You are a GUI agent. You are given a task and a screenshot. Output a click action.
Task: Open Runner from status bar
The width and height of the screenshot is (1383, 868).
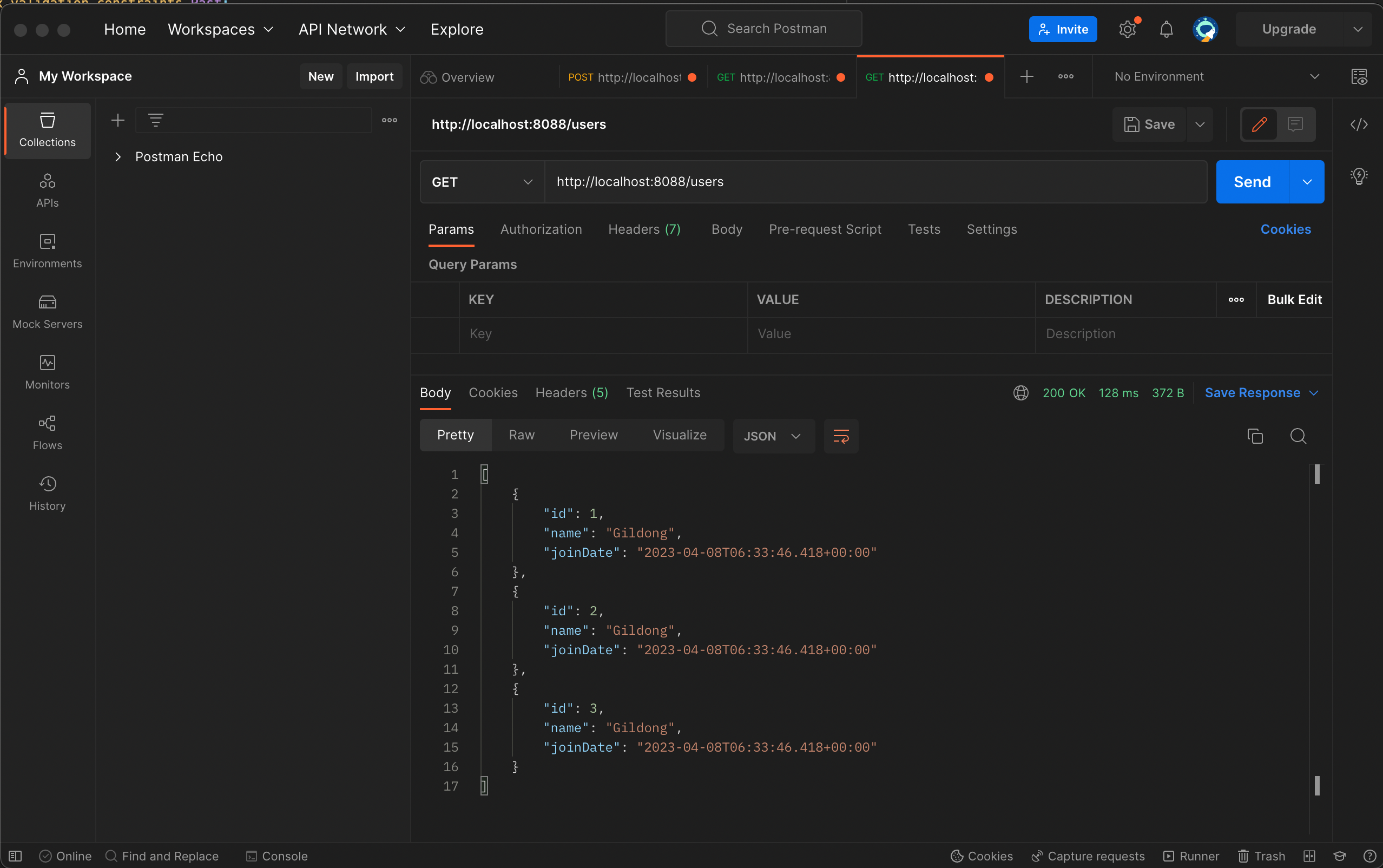[x=1191, y=856]
